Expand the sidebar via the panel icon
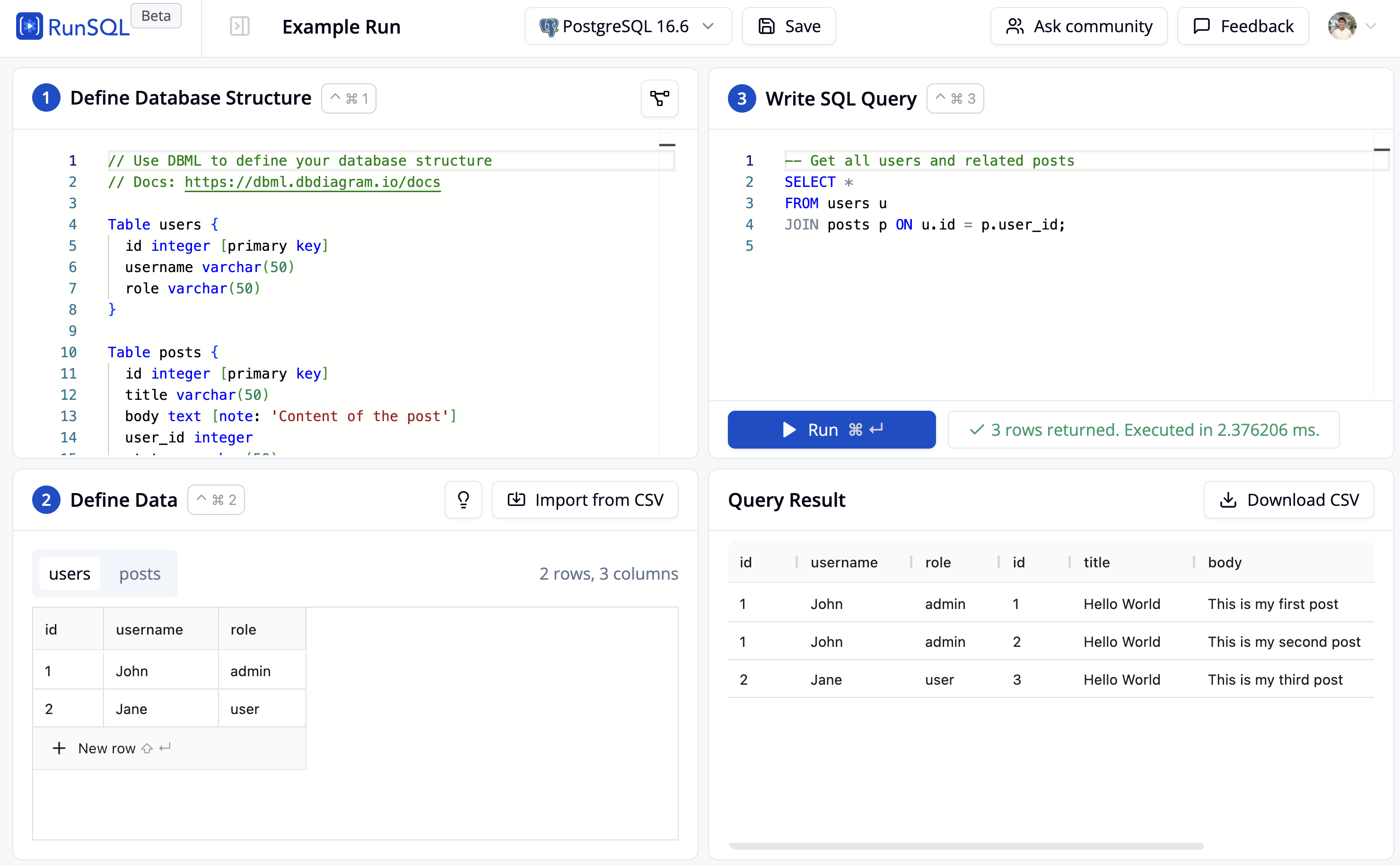Image resolution: width=1400 pixels, height=865 pixels. click(240, 26)
